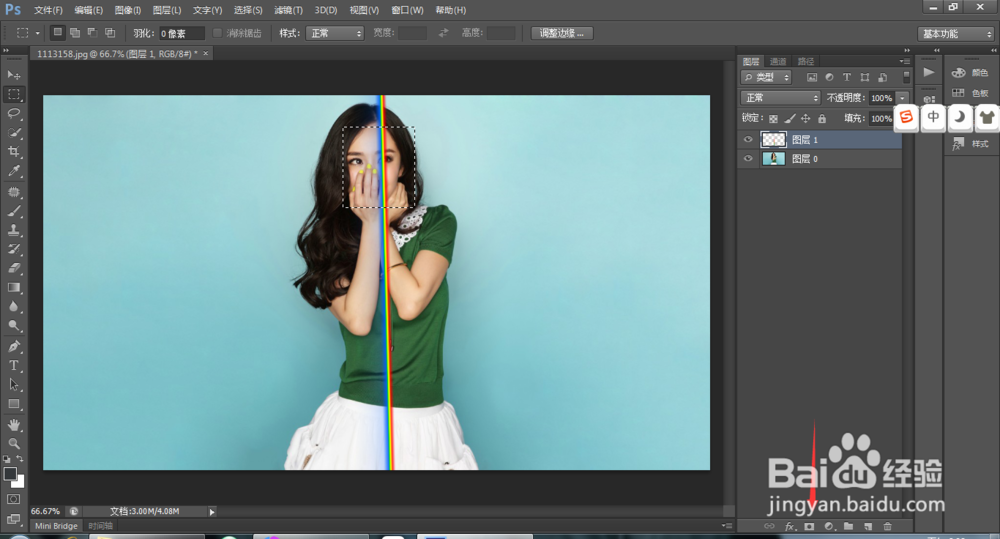
Task: Toggle shape layer filter
Action: [x=865, y=77]
